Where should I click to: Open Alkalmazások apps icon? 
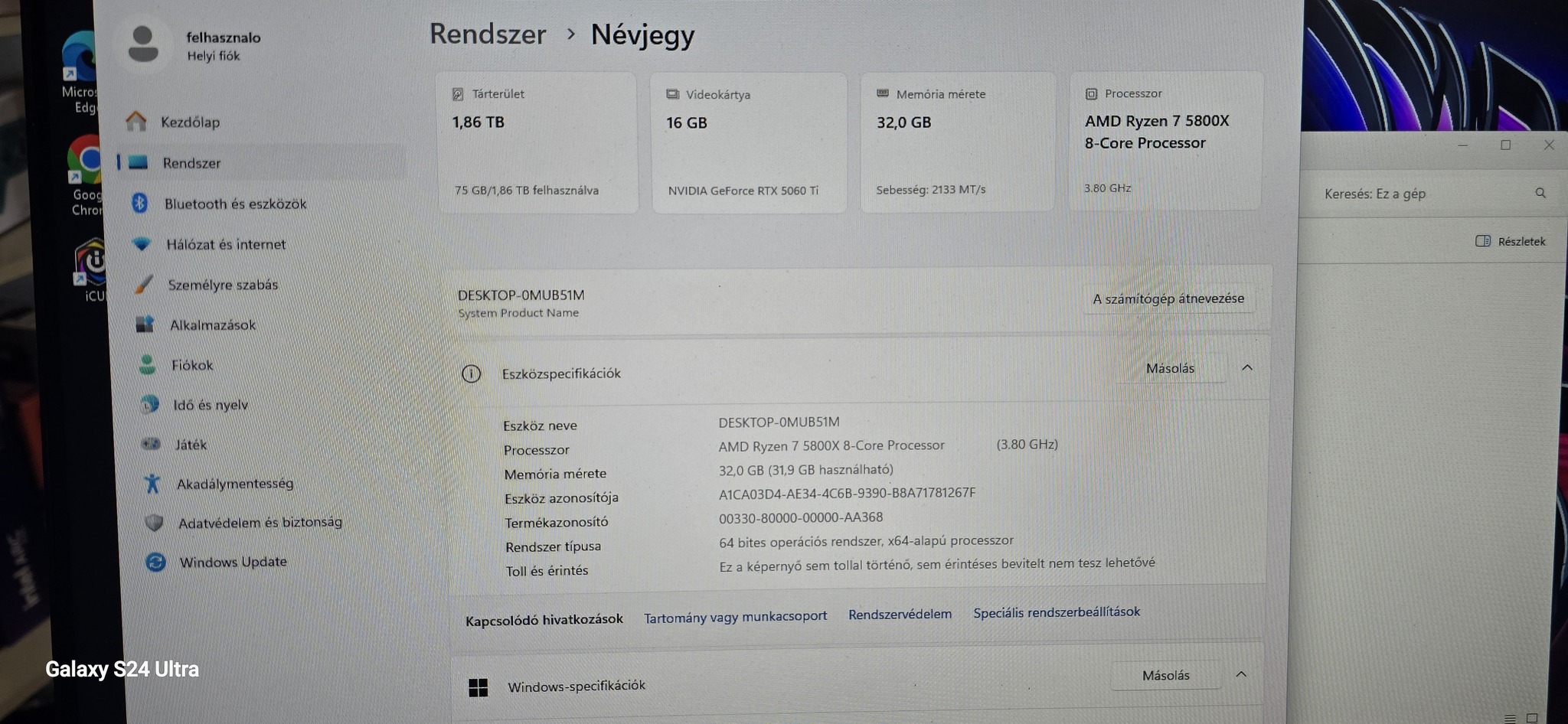[x=145, y=324]
